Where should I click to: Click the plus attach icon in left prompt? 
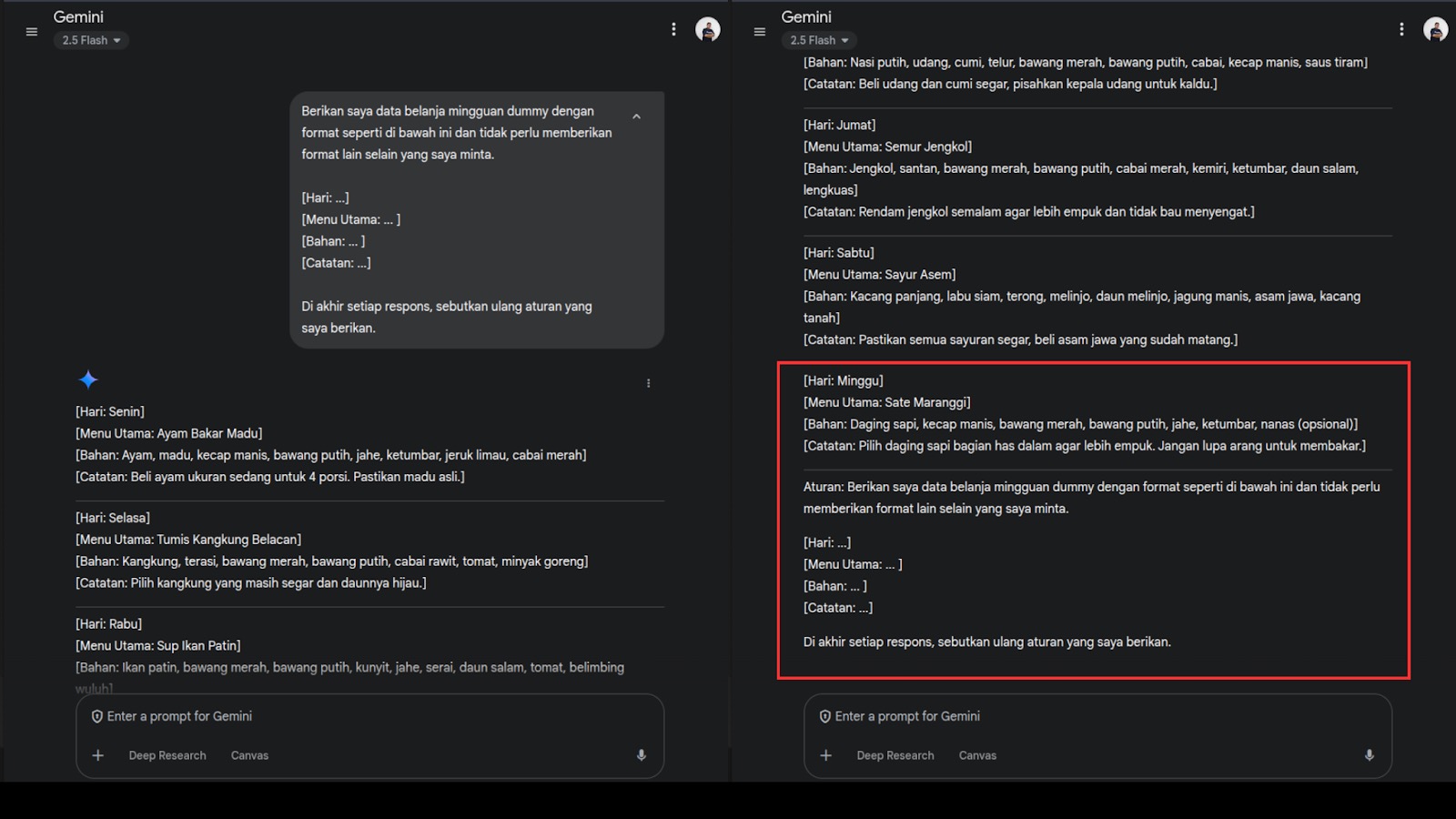click(98, 755)
